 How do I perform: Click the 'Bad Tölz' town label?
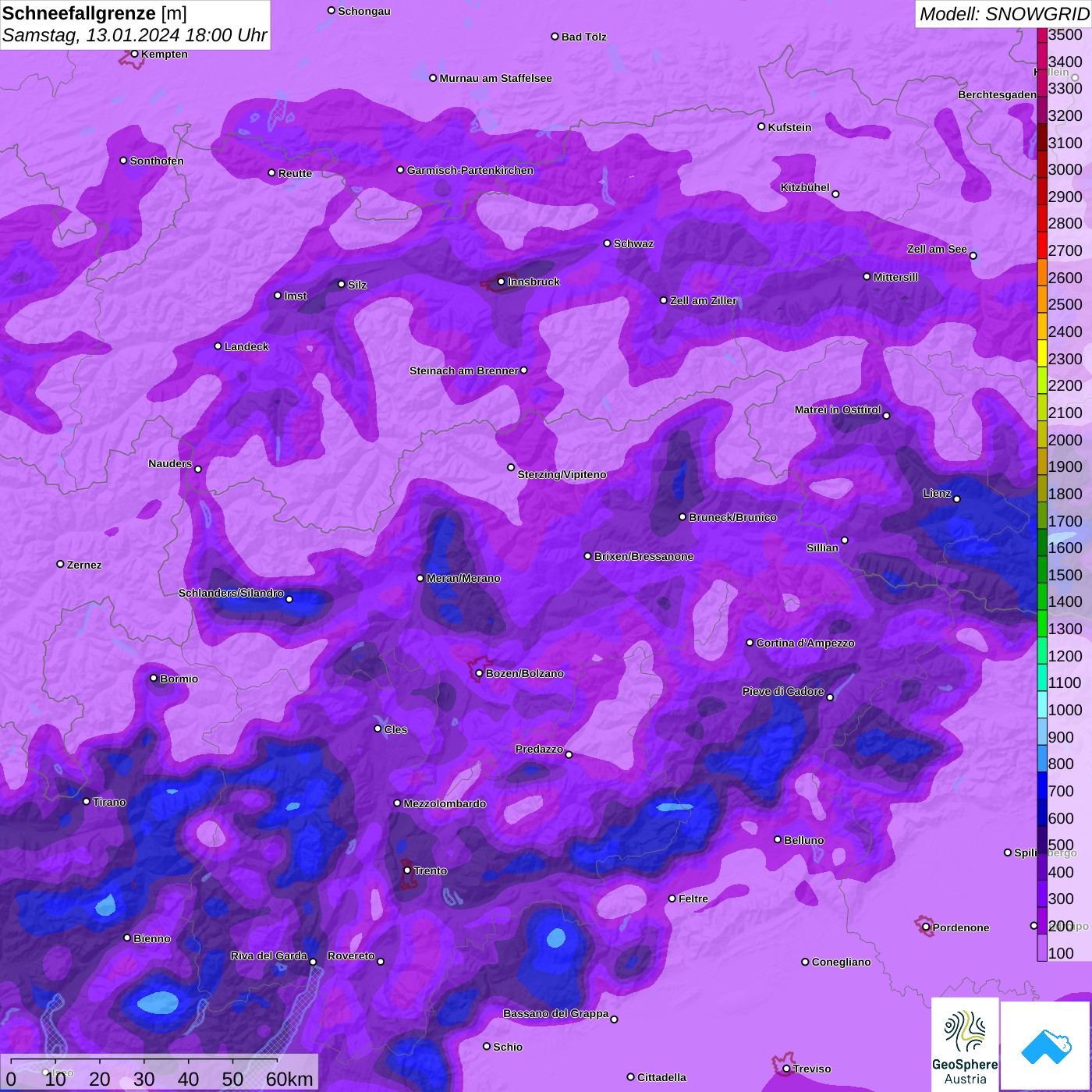click(583, 37)
